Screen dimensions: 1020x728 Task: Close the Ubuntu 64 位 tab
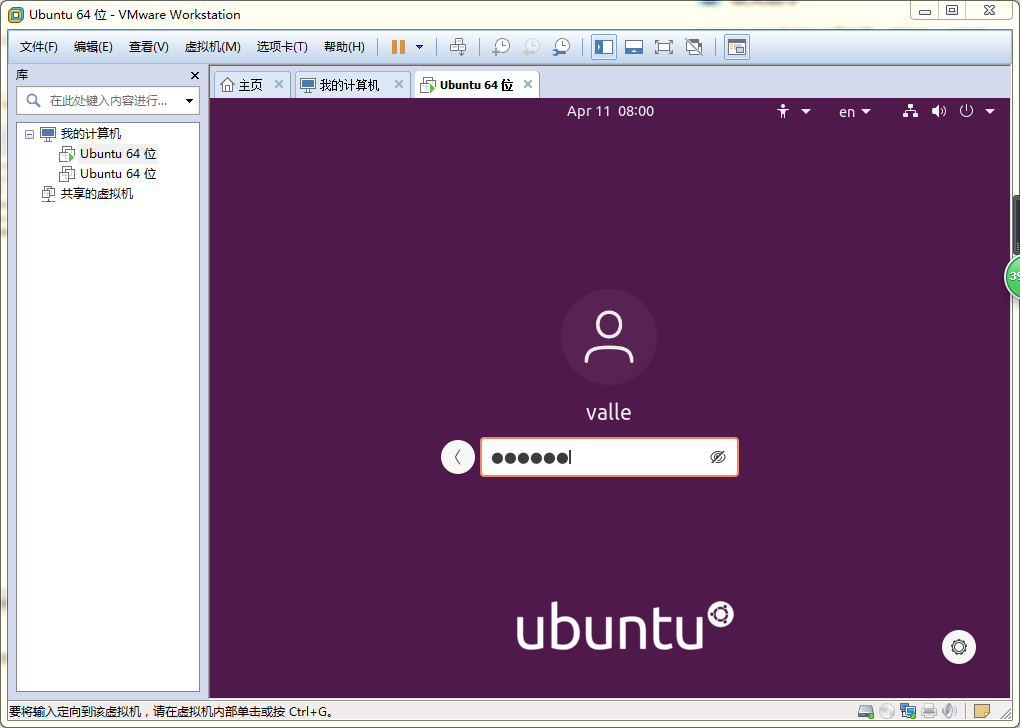click(528, 84)
